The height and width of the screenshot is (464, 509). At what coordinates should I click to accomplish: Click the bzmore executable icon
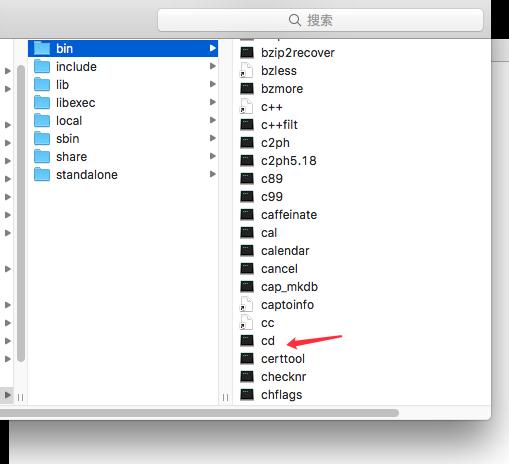pos(247,88)
